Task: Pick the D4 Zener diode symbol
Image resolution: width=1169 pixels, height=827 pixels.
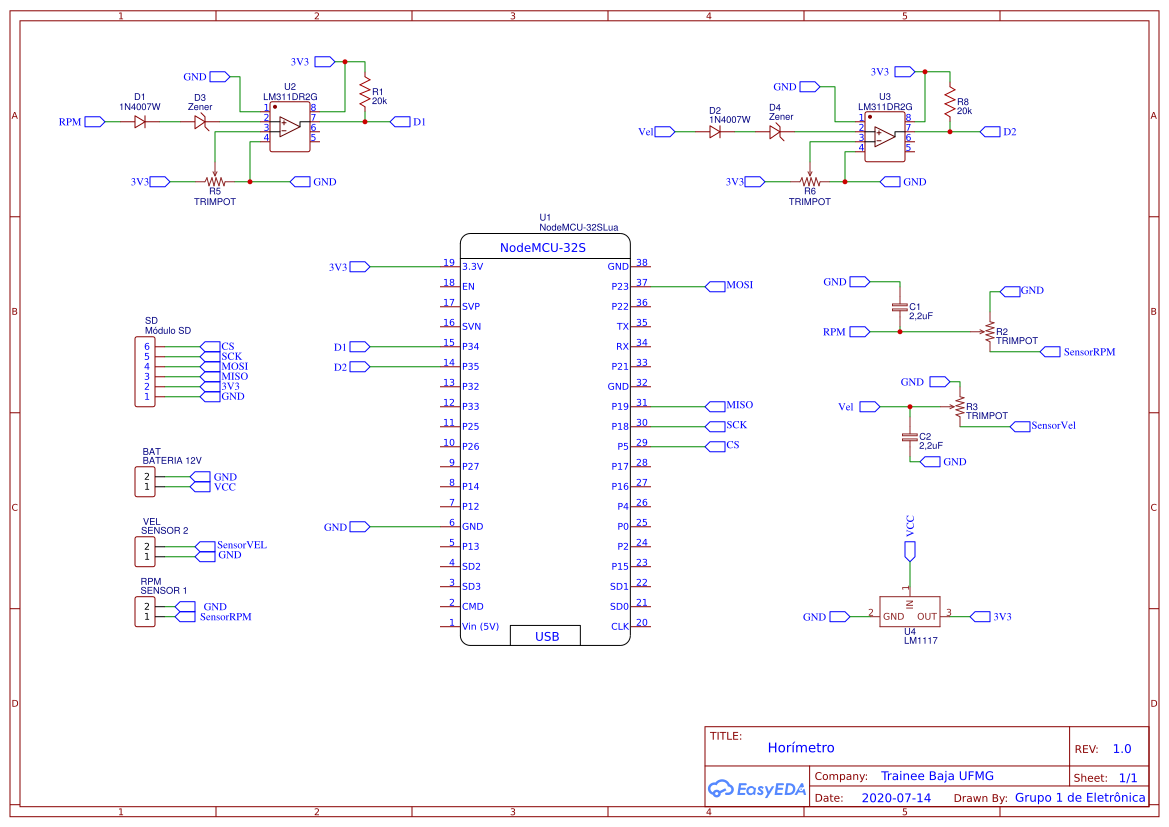Action: [775, 132]
